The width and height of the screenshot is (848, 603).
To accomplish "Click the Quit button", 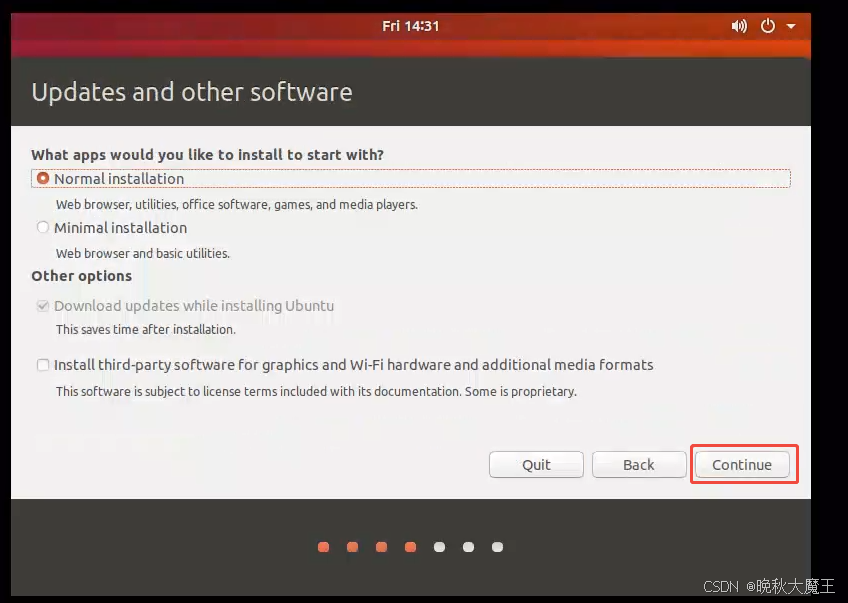I will [x=536, y=465].
